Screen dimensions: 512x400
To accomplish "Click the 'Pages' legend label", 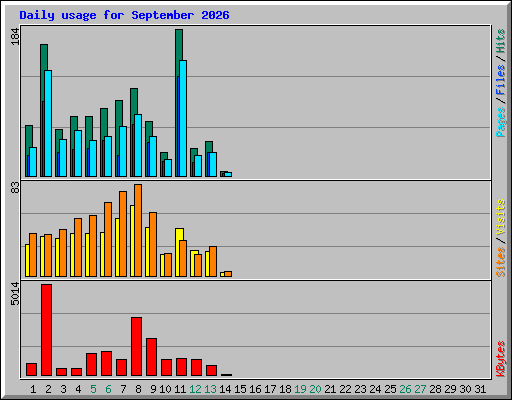I will pyautogui.click(x=501, y=122).
